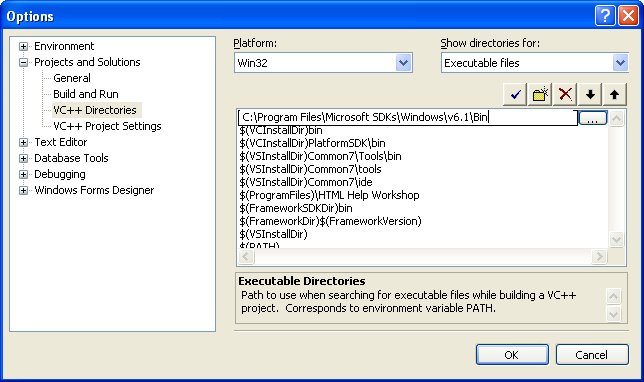Viewport: 644px width, 382px height.
Task: Click the horizontal scrollbar's left arrow
Action: tap(246, 257)
